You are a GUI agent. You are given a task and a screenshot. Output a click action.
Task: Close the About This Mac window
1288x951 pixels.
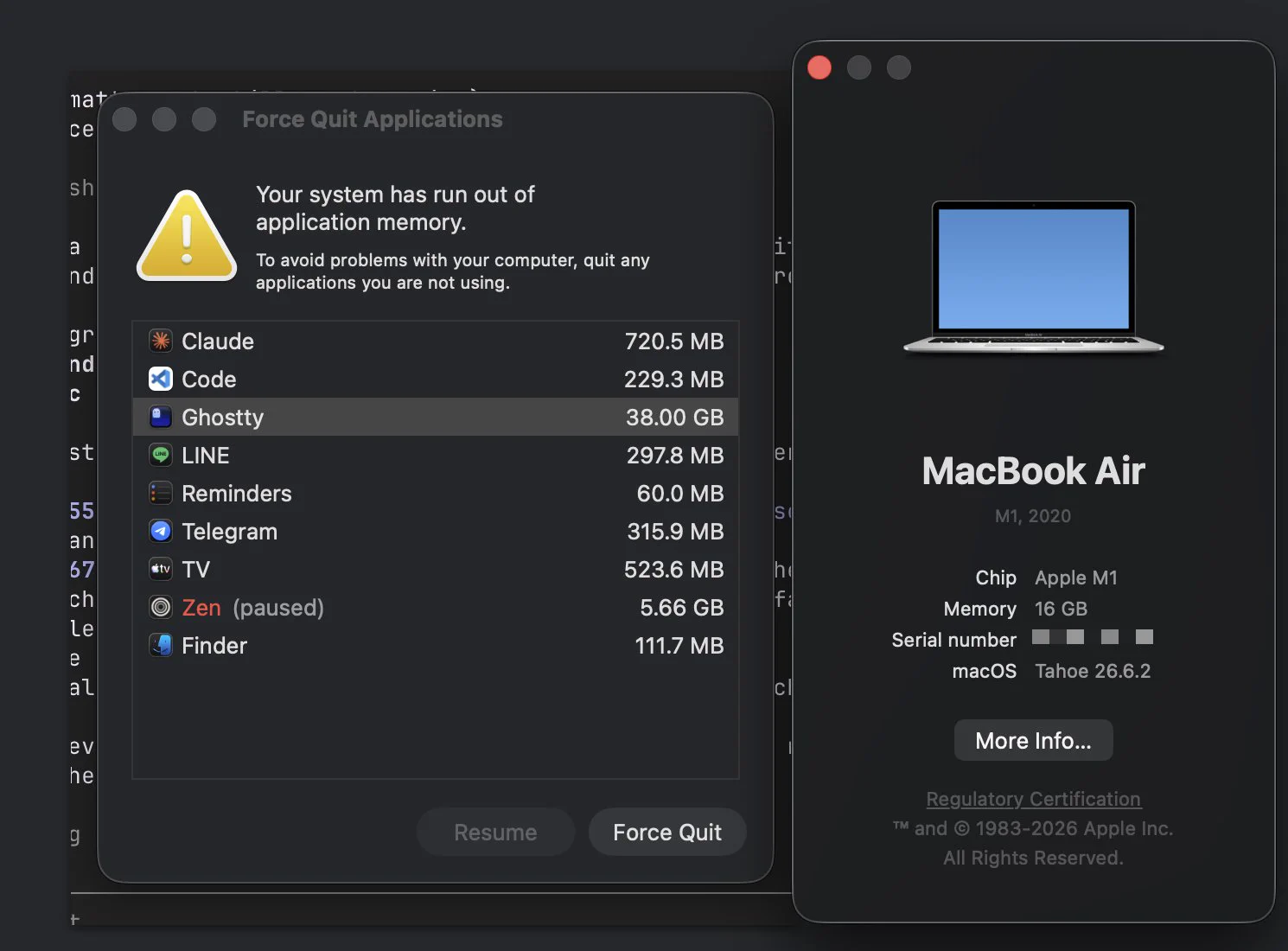(819, 67)
